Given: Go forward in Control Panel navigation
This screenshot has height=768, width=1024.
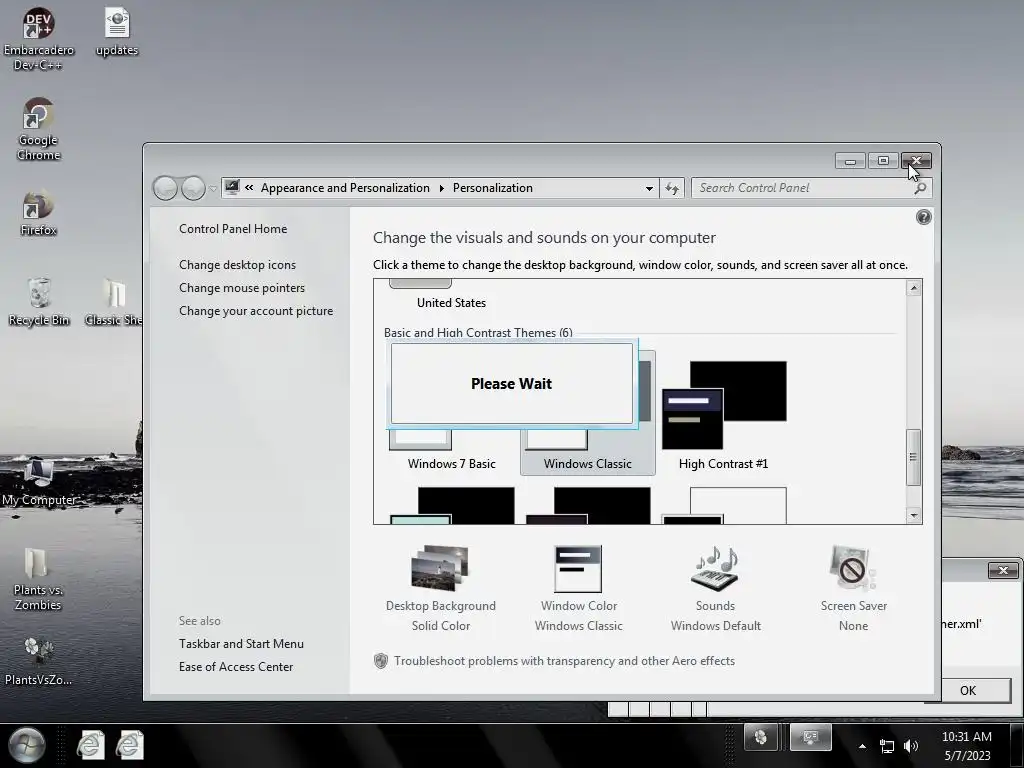Looking at the screenshot, I should (x=193, y=189).
